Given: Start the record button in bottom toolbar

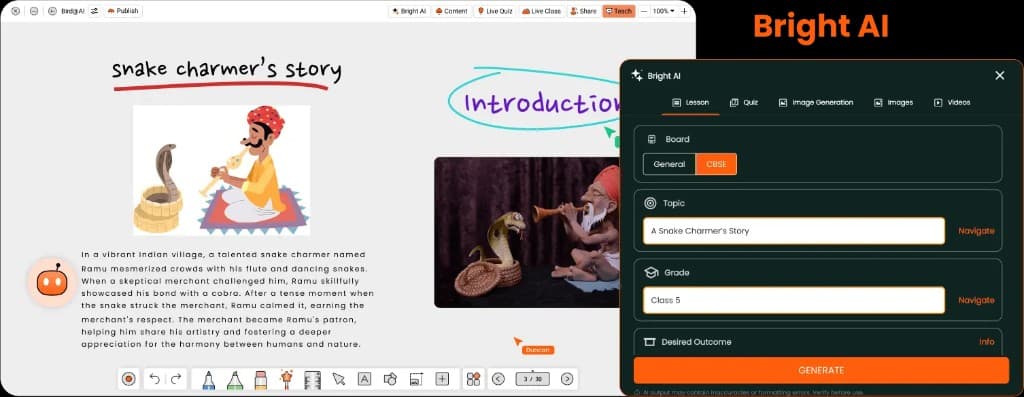Looking at the screenshot, I should click(129, 379).
